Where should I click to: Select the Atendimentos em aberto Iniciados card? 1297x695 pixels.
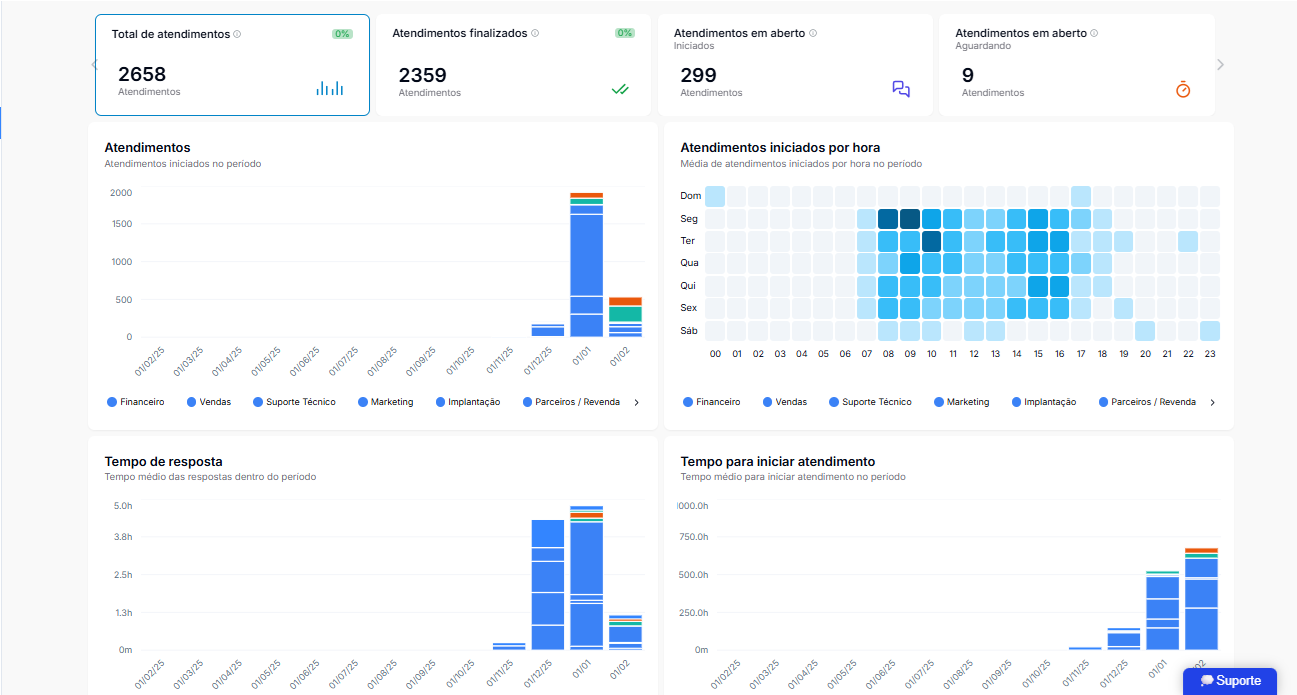coord(795,65)
